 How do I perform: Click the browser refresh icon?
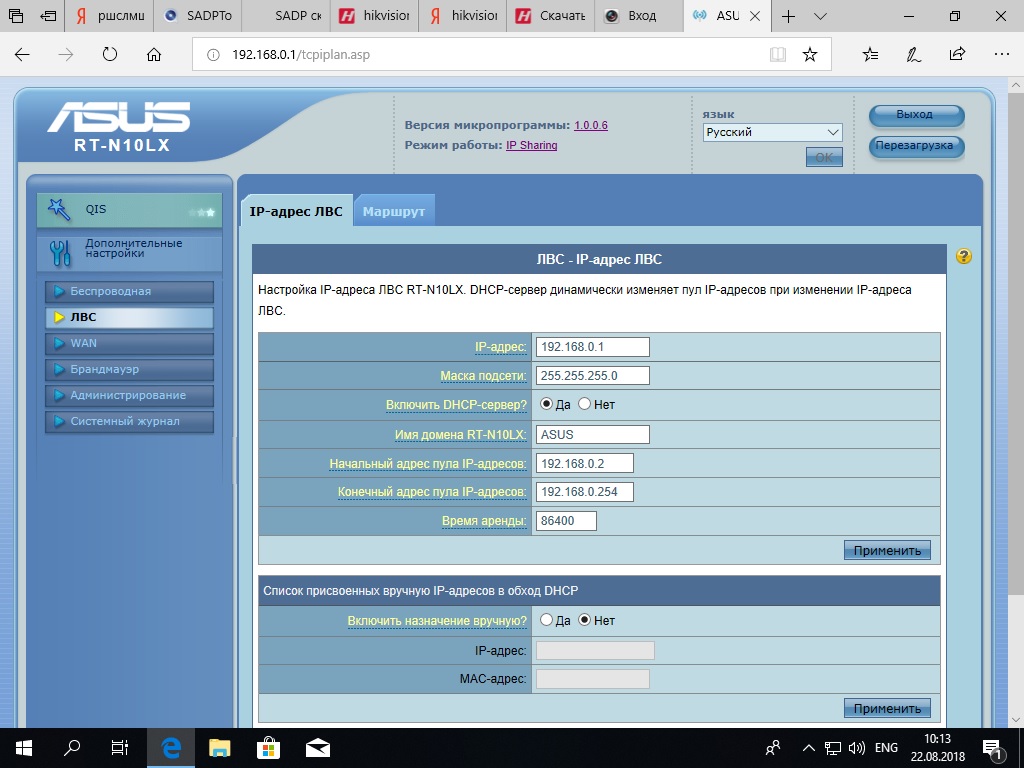pos(110,54)
